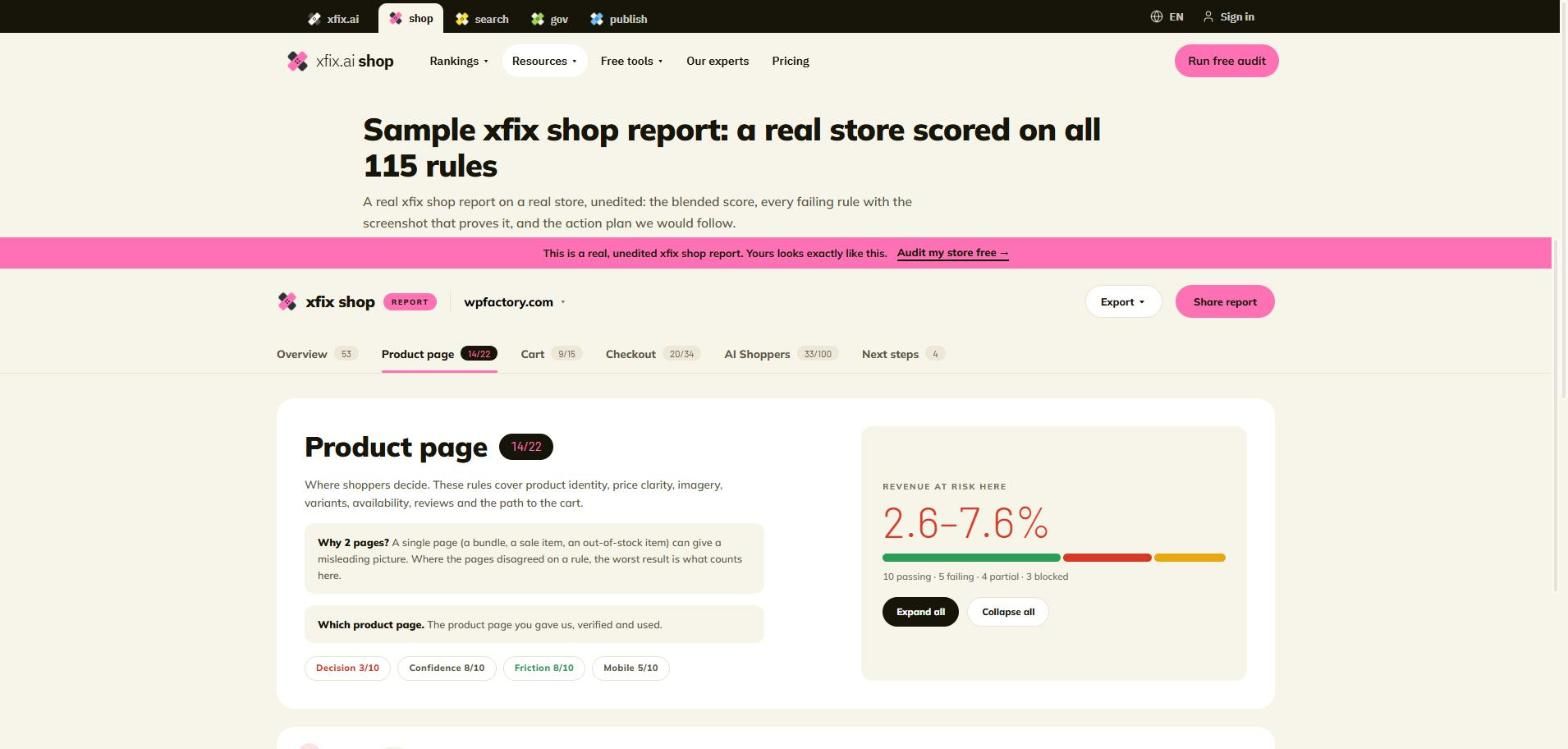Open the Export dropdown
Image resolution: width=1568 pixels, height=749 pixels.
[1123, 302]
